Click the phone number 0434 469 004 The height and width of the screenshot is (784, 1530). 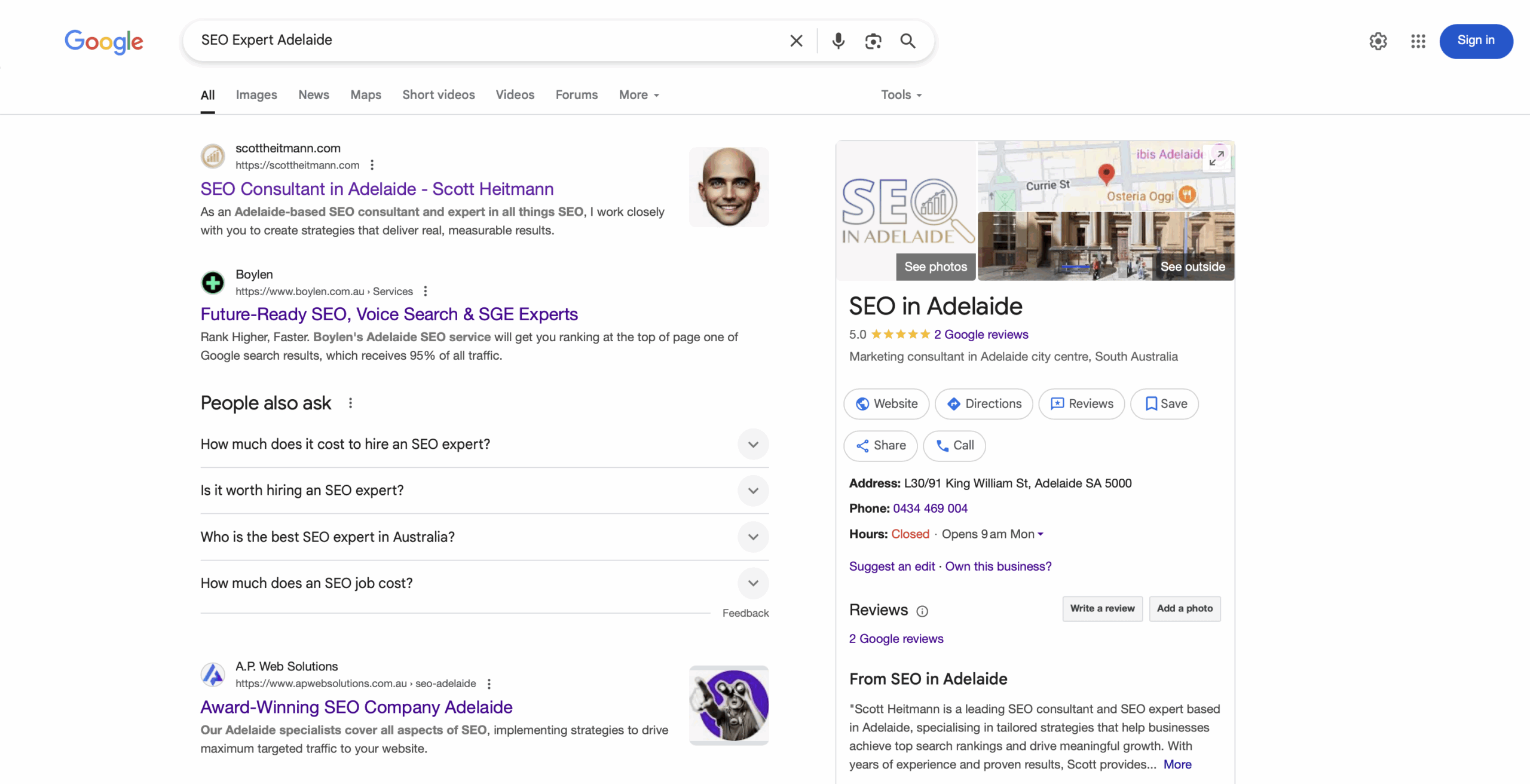point(930,509)
